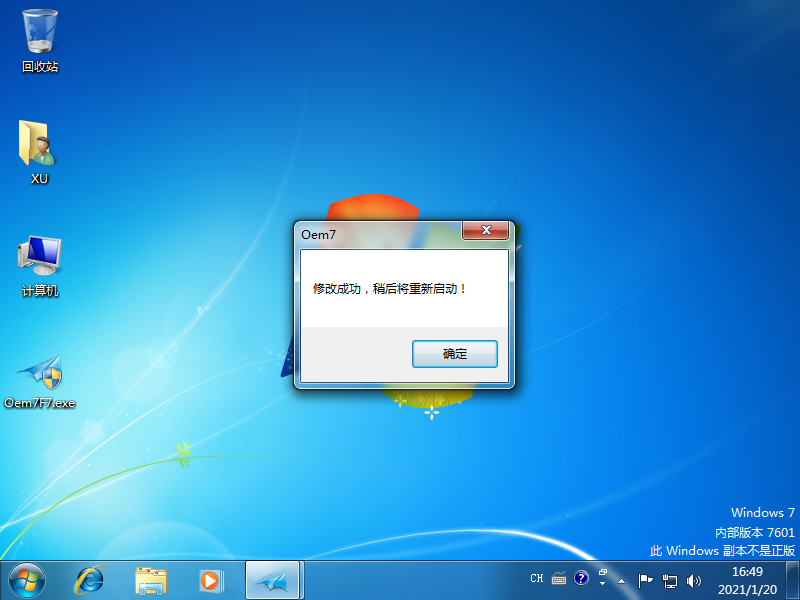
Task: Open the language bar options dropdown arrow
Action: [x=602, y=583]
